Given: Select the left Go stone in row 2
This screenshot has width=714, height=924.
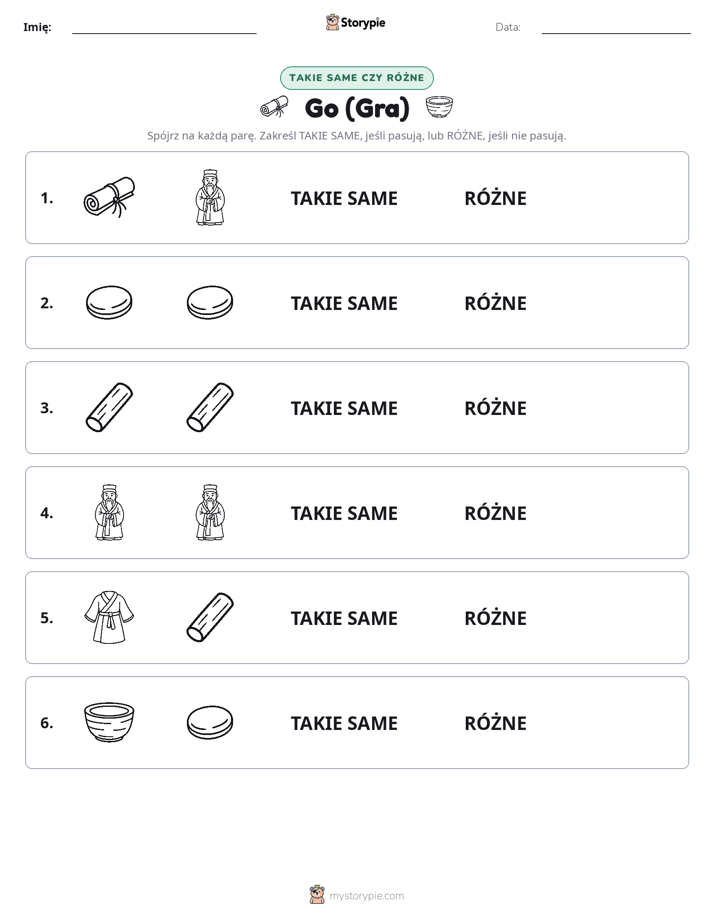Looking at the screenshot, I should [x=109, y=303].
